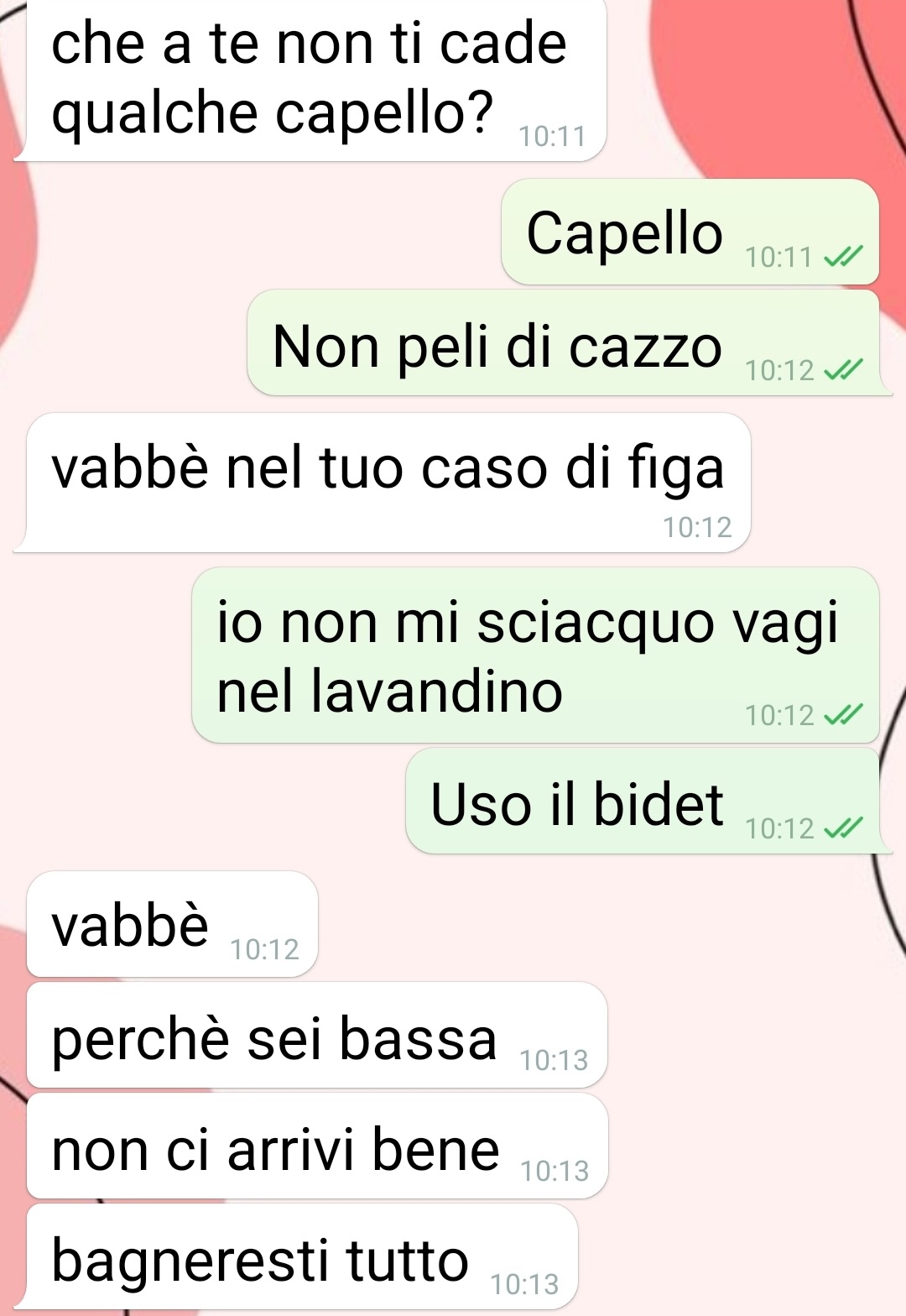Screen dimensions: 906x1316
Task: Tap the 'perchè sei bassa' message bubble
Action: tap(317, 1035)
